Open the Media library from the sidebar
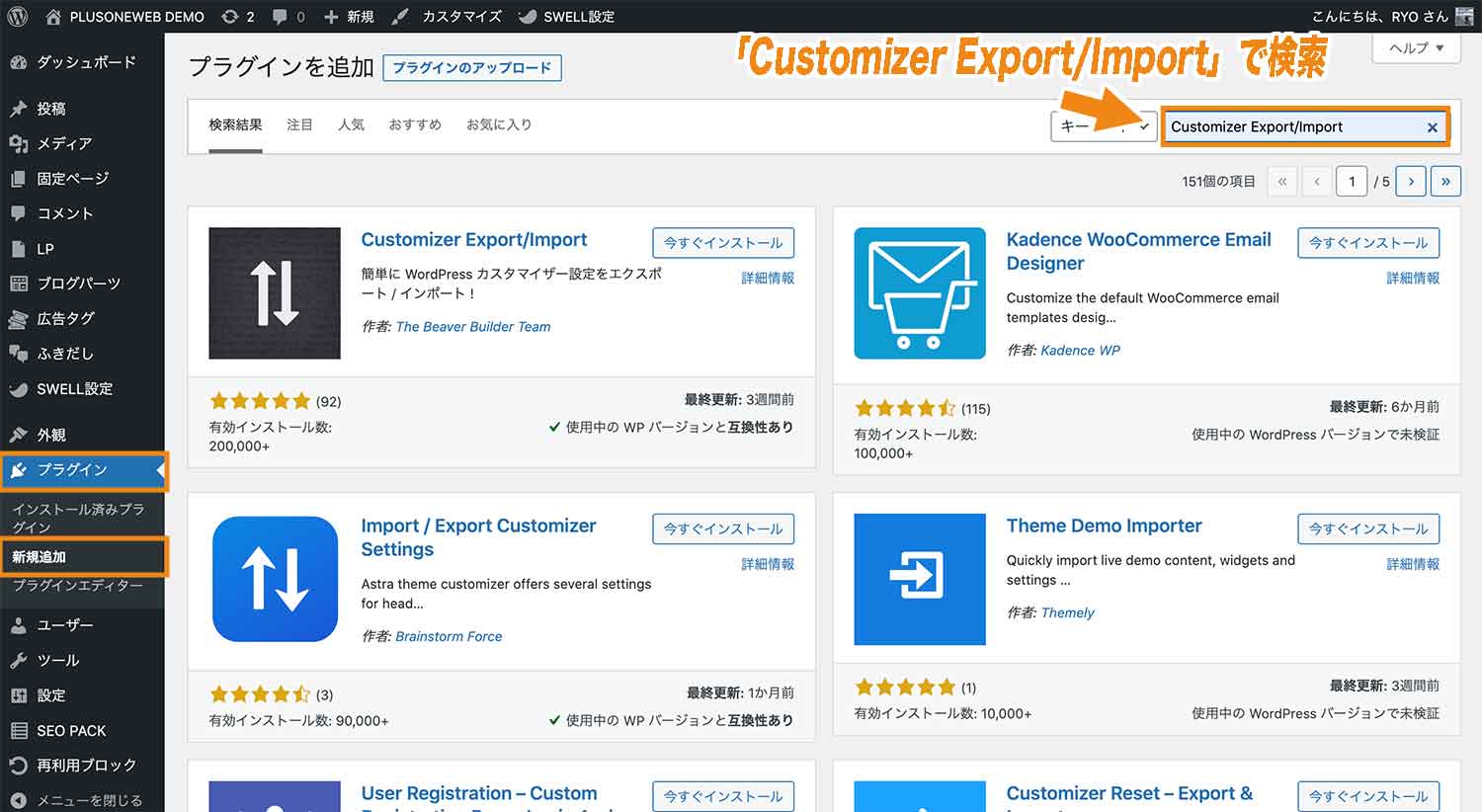Screen dimensions: 1482x812 [x=63, y=142]
